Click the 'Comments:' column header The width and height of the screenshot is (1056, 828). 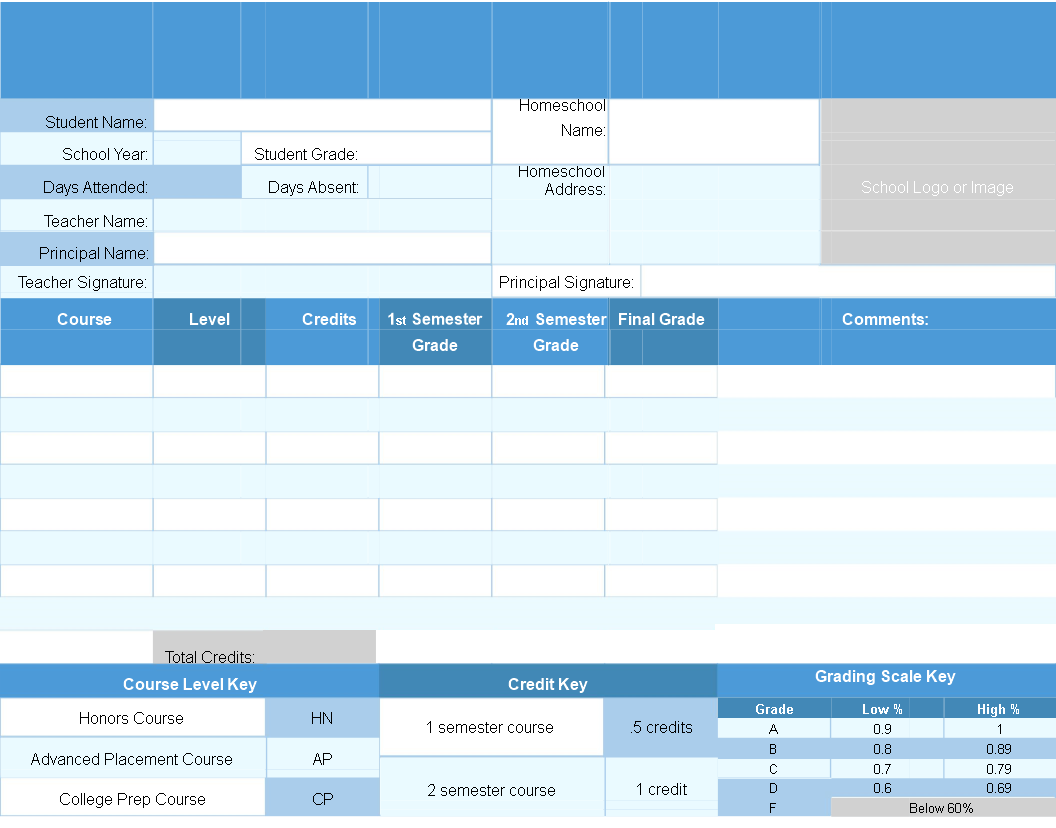[x=885, y=319]
